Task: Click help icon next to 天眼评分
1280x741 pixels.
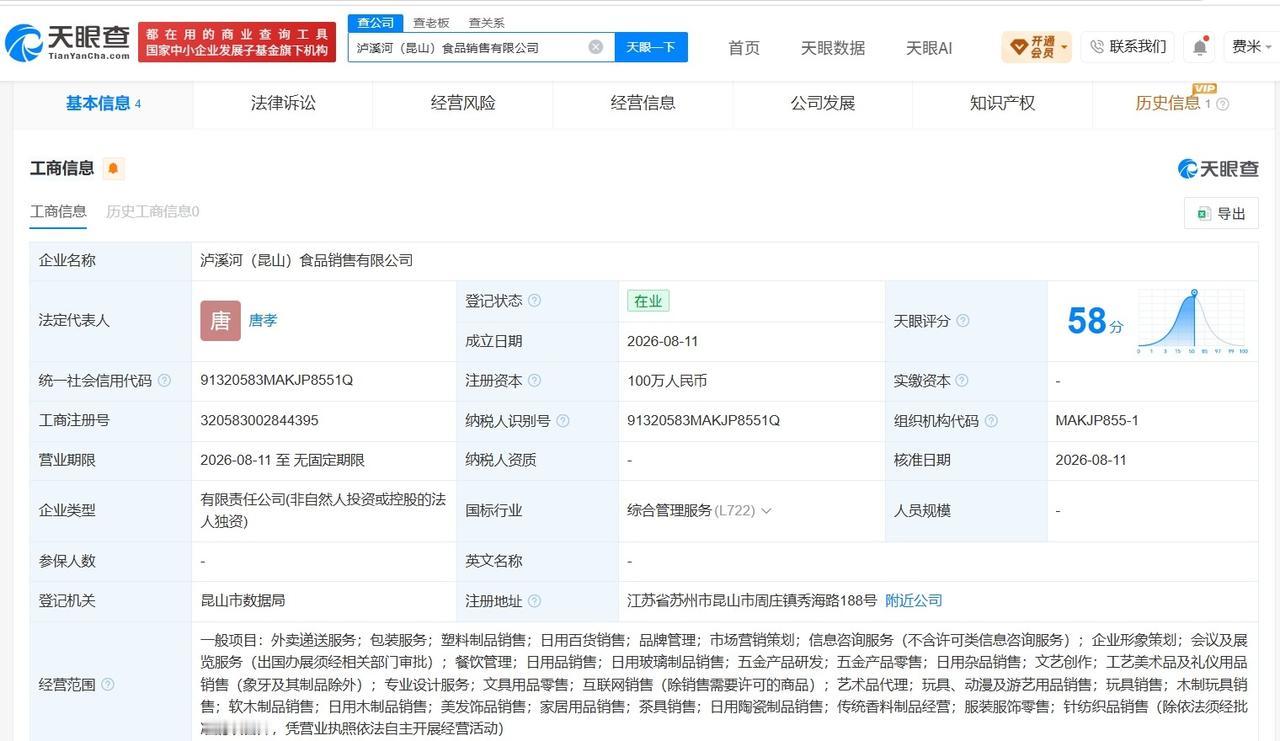Action: [962, 321]
